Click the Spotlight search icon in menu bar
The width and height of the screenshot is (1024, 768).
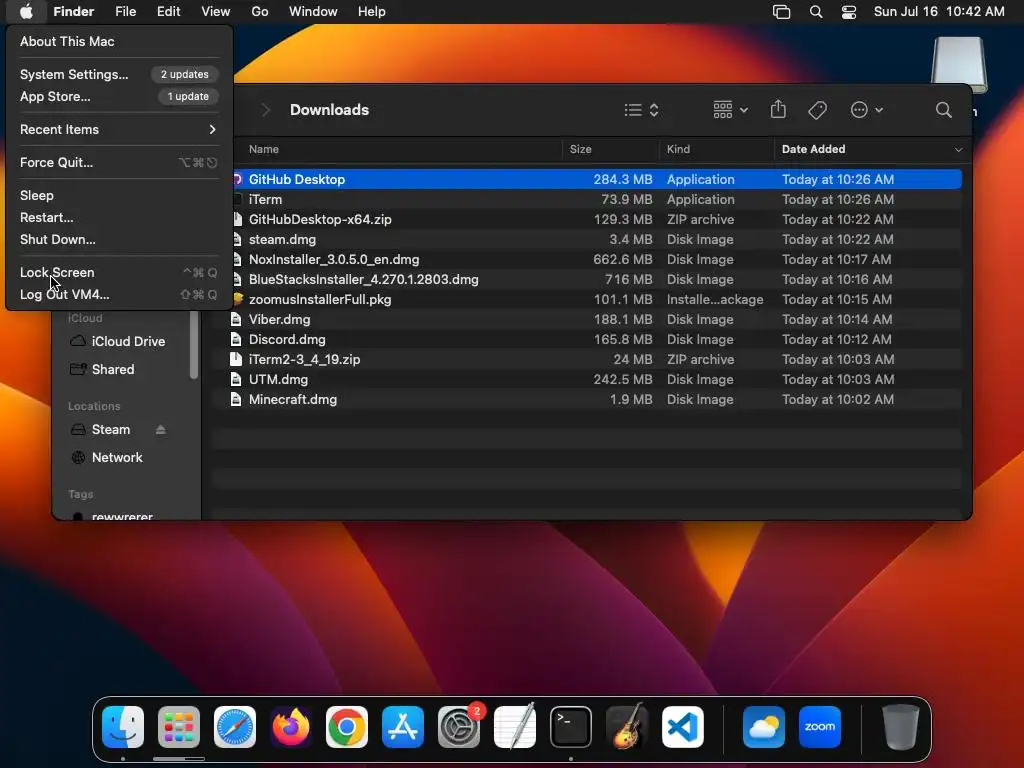click(x=816, y=12)
